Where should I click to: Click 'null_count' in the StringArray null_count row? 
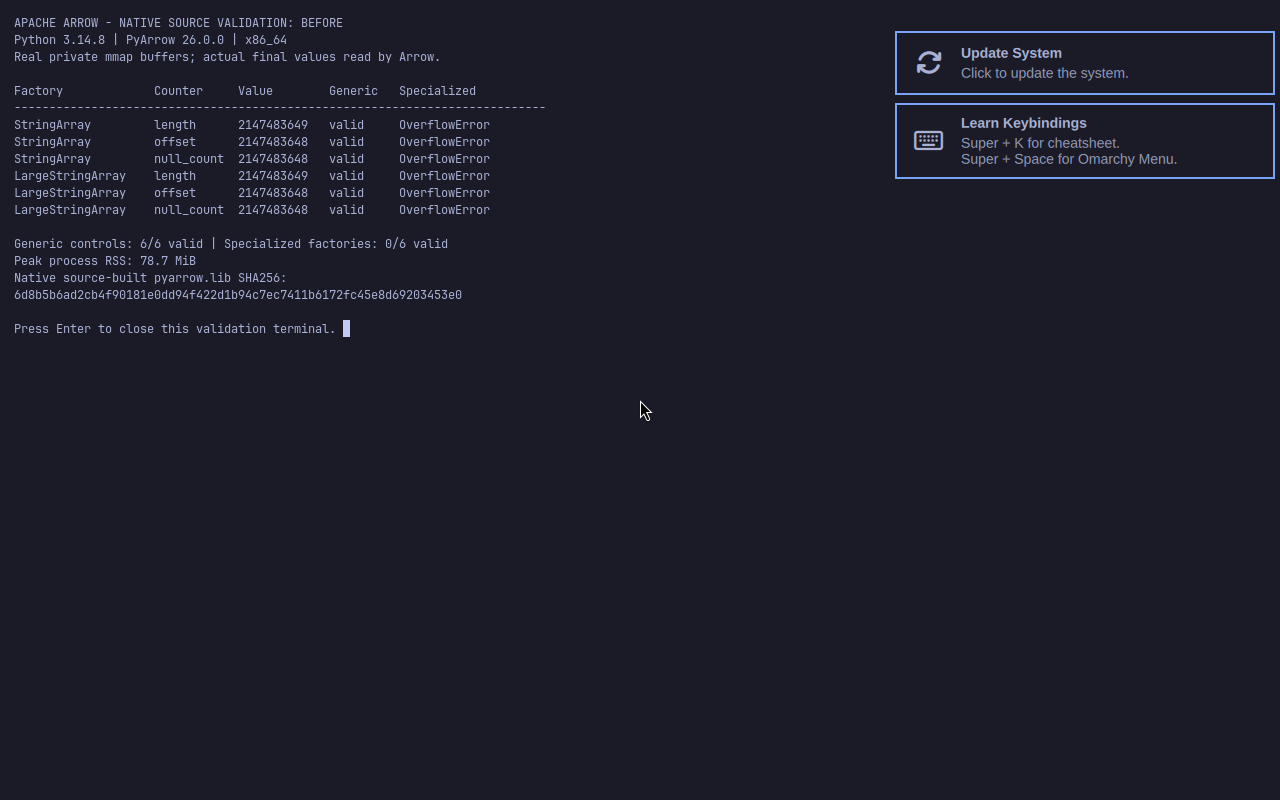coord(189,159)
